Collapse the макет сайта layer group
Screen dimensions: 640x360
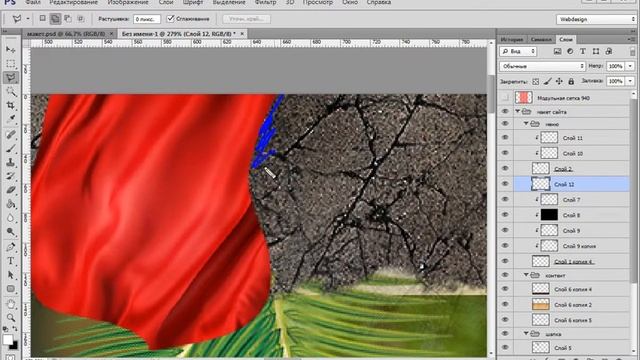pos(518,111)
